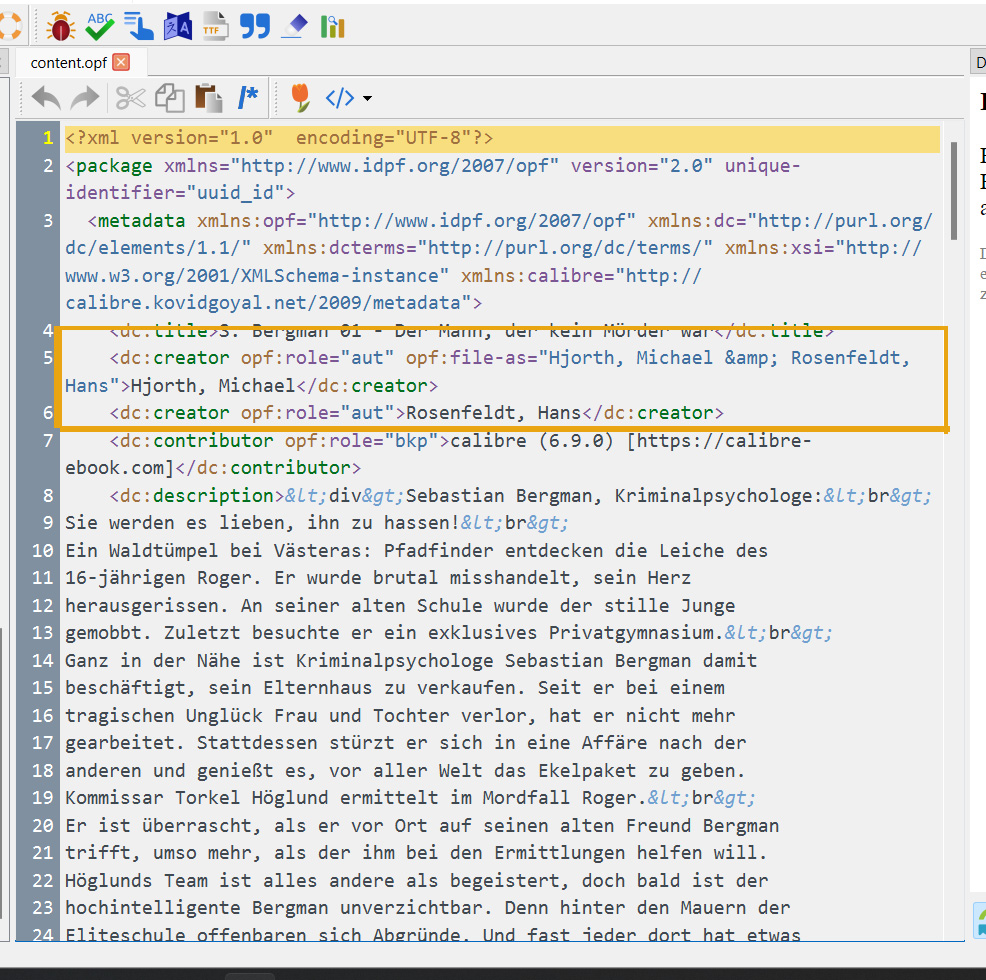
Task: Click the word "Privatgymnasium" on line 13
Action: pos(631,633)
